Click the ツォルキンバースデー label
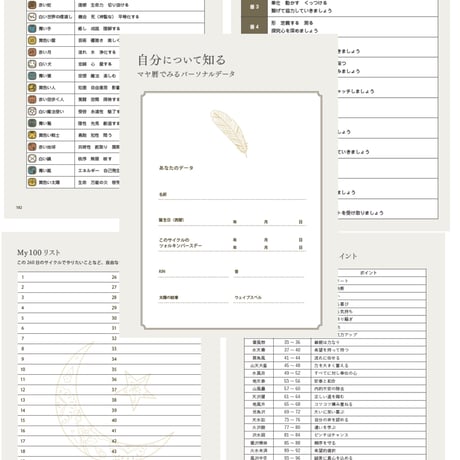Viewport: 460px width, 460px height. [x=180, y=246]
